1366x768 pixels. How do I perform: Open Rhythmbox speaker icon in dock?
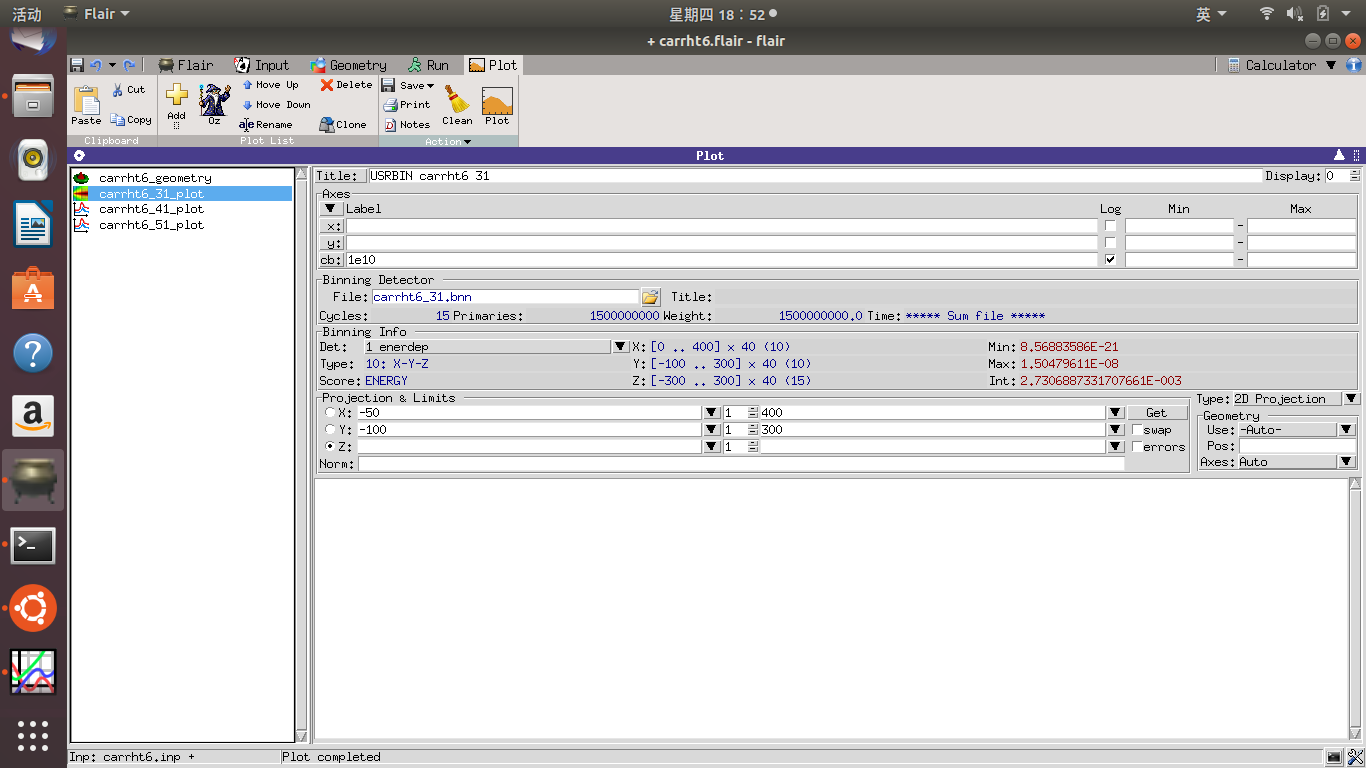click(x=33, y=158)
